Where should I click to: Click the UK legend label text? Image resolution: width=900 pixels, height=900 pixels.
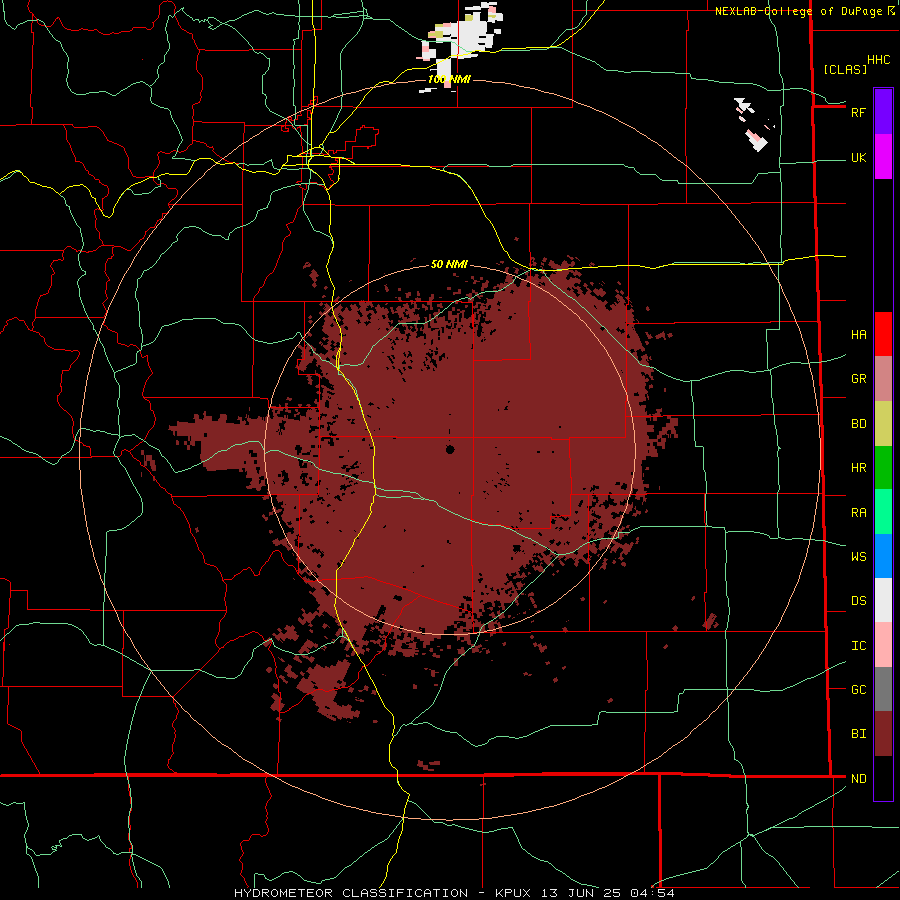[x=858, y=158]
